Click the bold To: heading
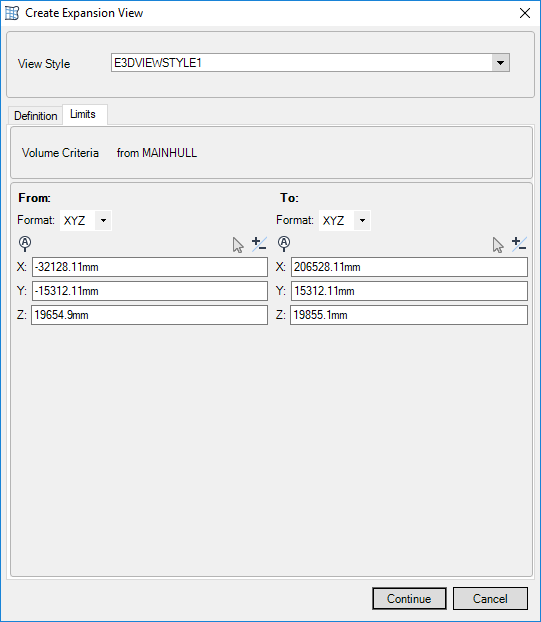The width and height of the screenshot is (541, 622). [290, 198]
